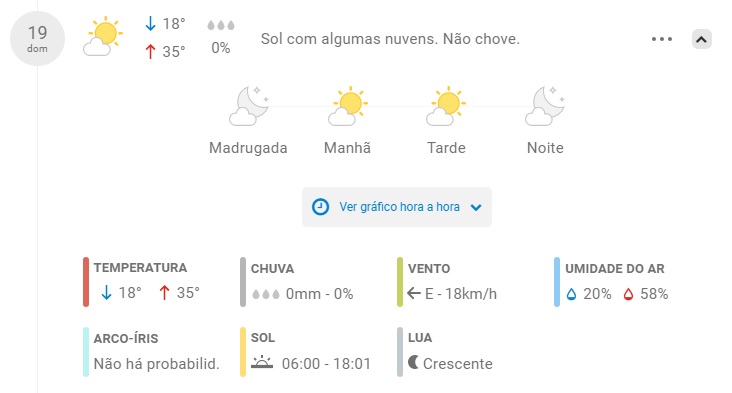Click the Noite moon-and-cloud icon

pos(545,106)
